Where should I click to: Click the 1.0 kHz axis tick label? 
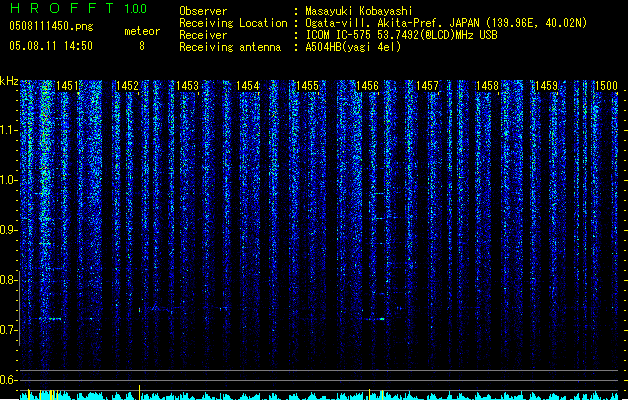[8, 180]
